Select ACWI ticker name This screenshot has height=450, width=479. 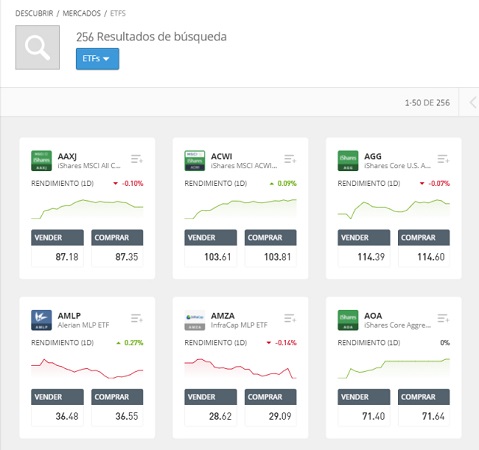coord(221,156)
